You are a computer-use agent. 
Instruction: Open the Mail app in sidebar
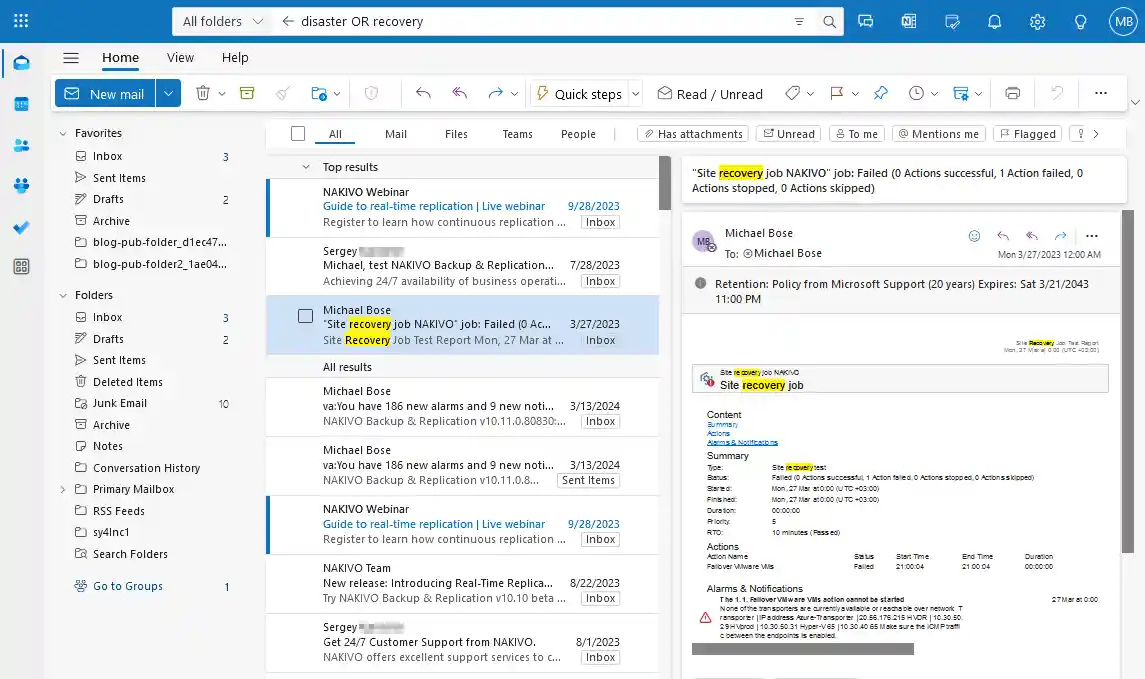(21, 63)
